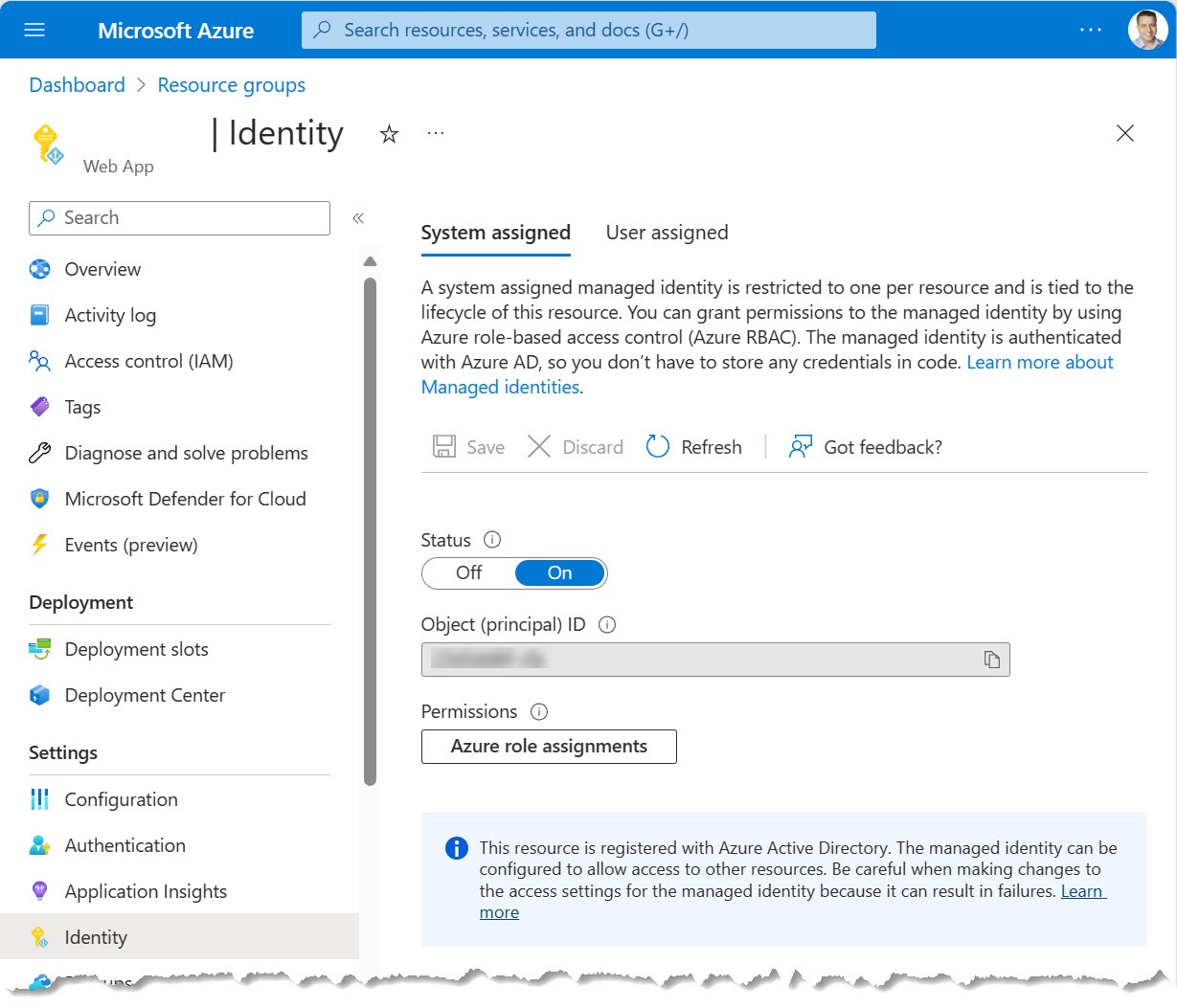Copy the Object principal ID to clipboard

pyautogui.click(x=991, y=660)
